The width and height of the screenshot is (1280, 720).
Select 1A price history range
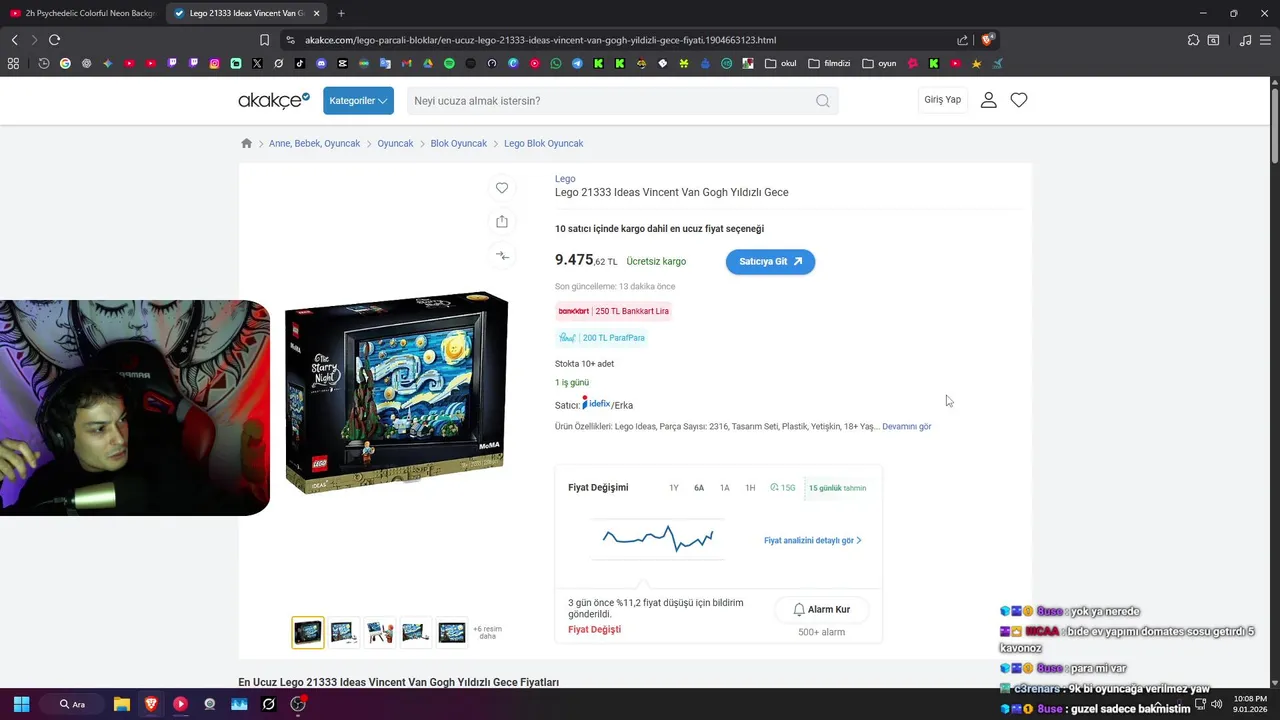725,488
